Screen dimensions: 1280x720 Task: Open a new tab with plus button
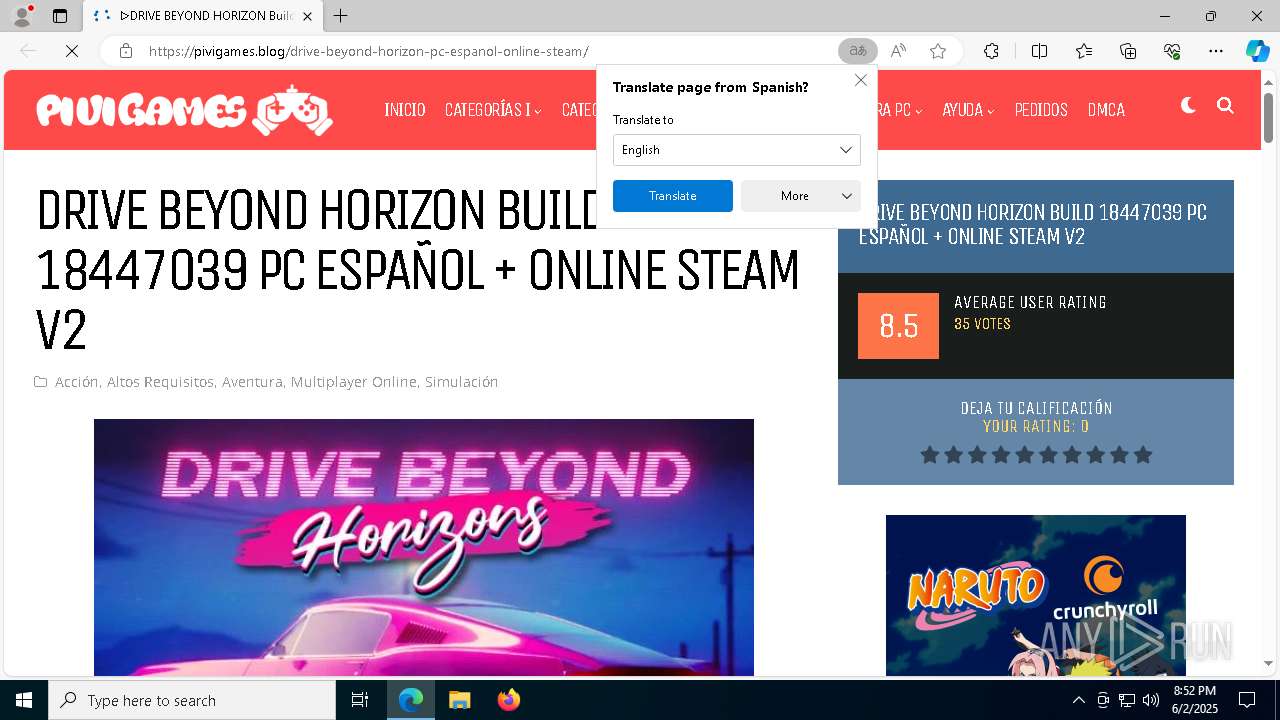tap(341, 16)
